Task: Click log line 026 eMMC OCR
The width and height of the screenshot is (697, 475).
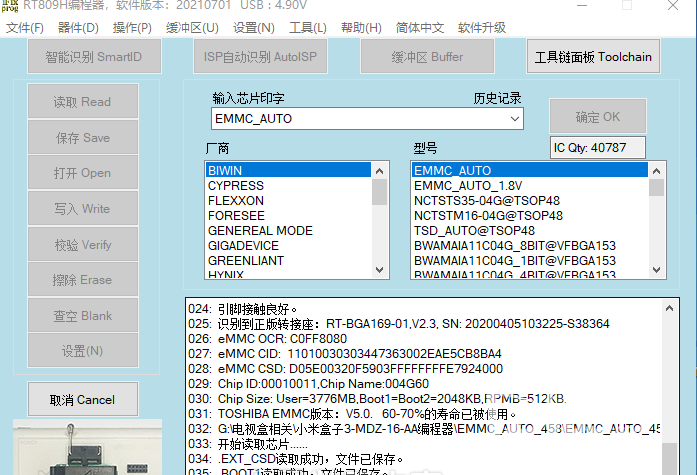Action: point(267,339)
